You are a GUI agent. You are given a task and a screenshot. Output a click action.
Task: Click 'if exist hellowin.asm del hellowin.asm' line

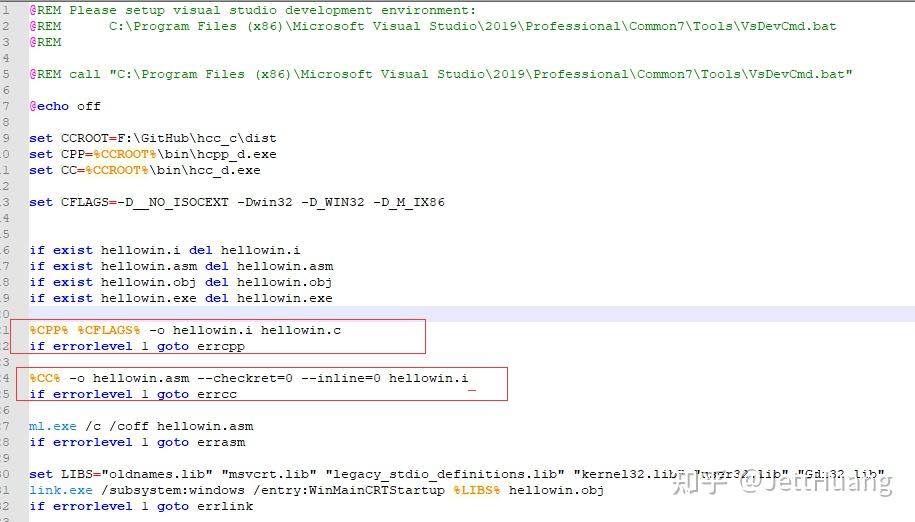[x=181, y=267]
